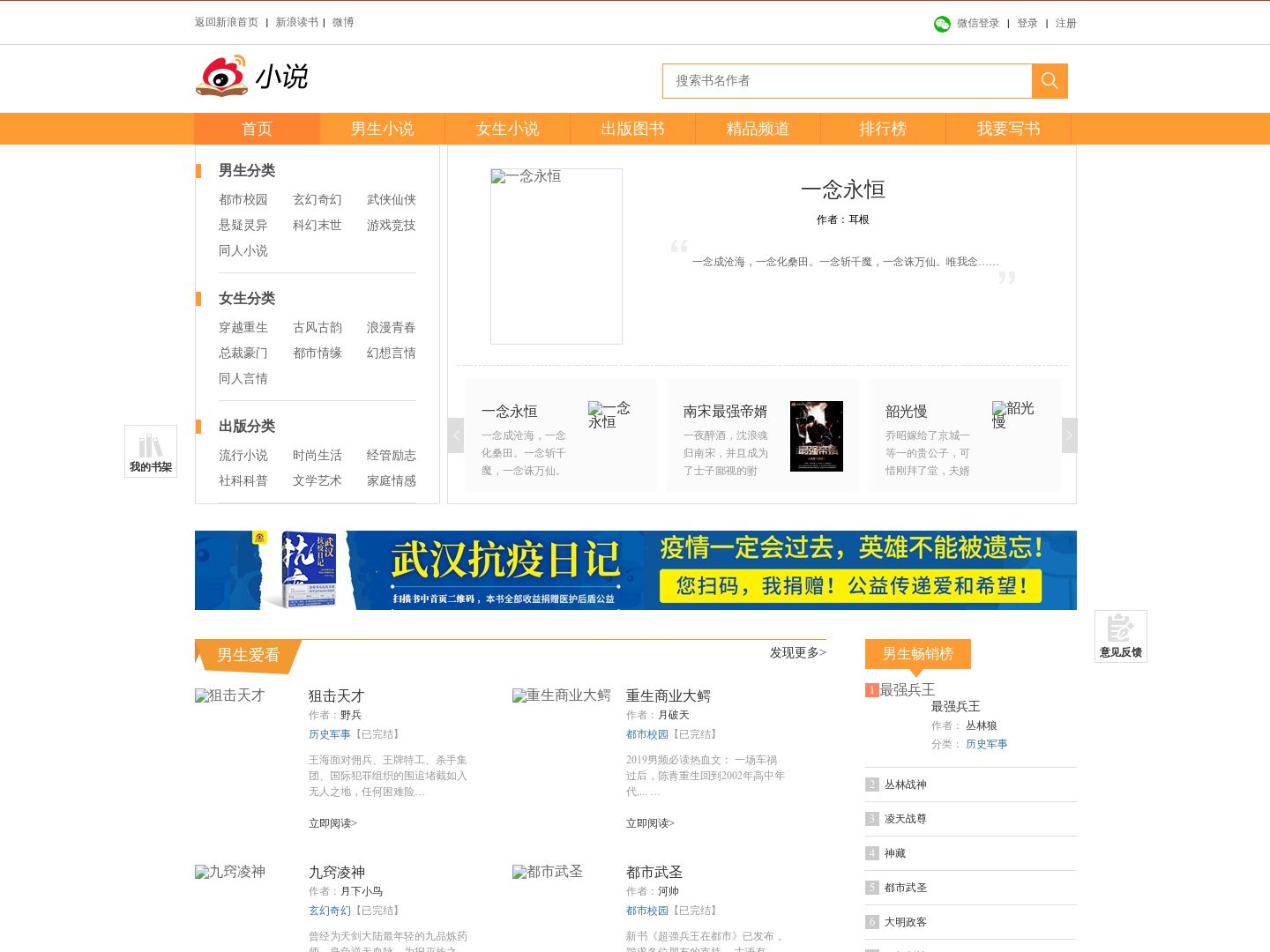Viewport: 1270px width, 952px height.
Task: Open the 排行榜 navigation tab
Action: 883,129
